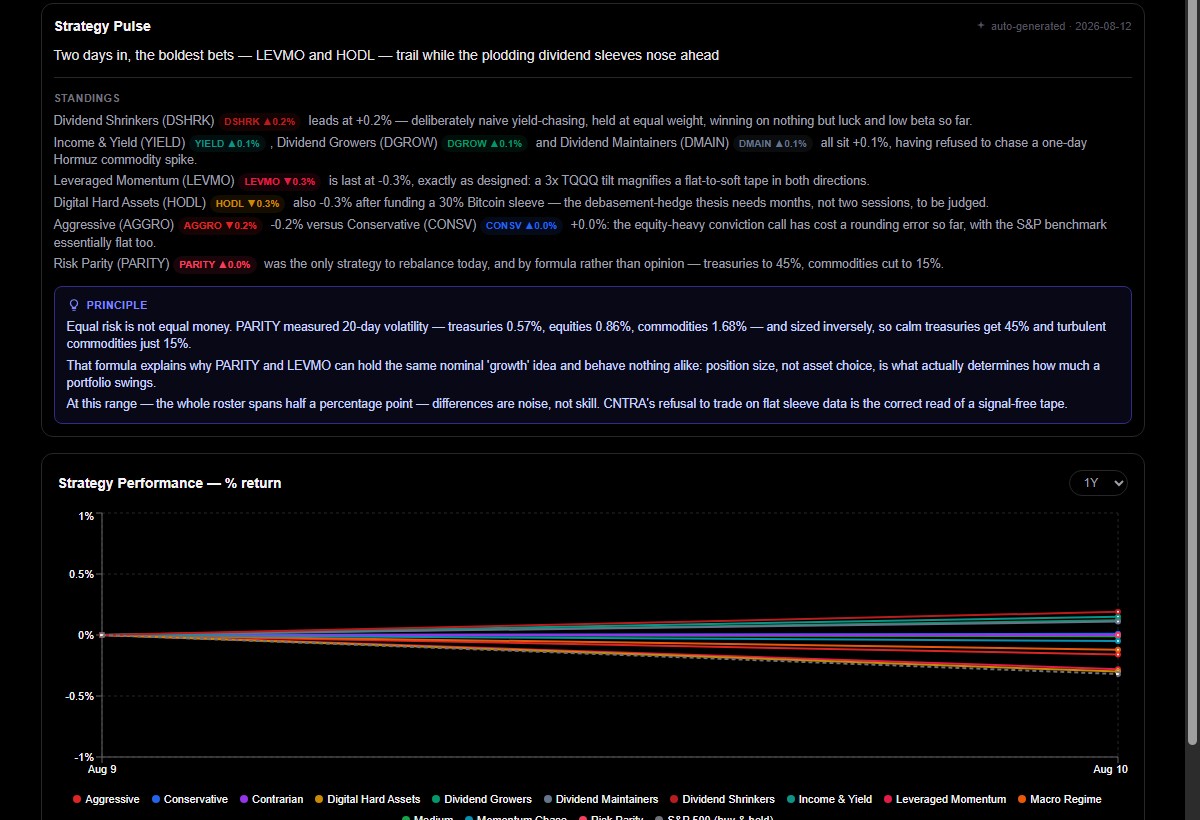Toggle the Aggressive series in legend
The image size is (1200, 820).
click(x=105, y=799)
